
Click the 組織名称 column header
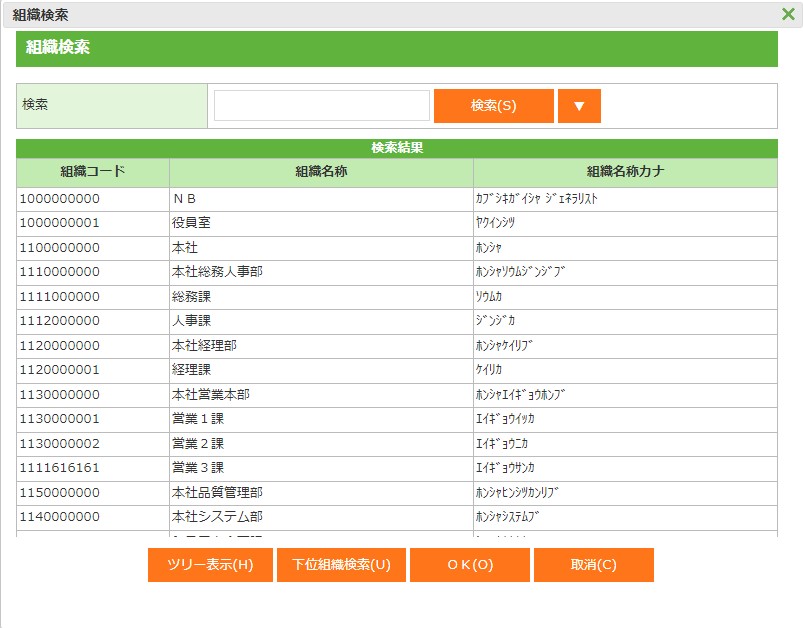click(x=321, y=172)
